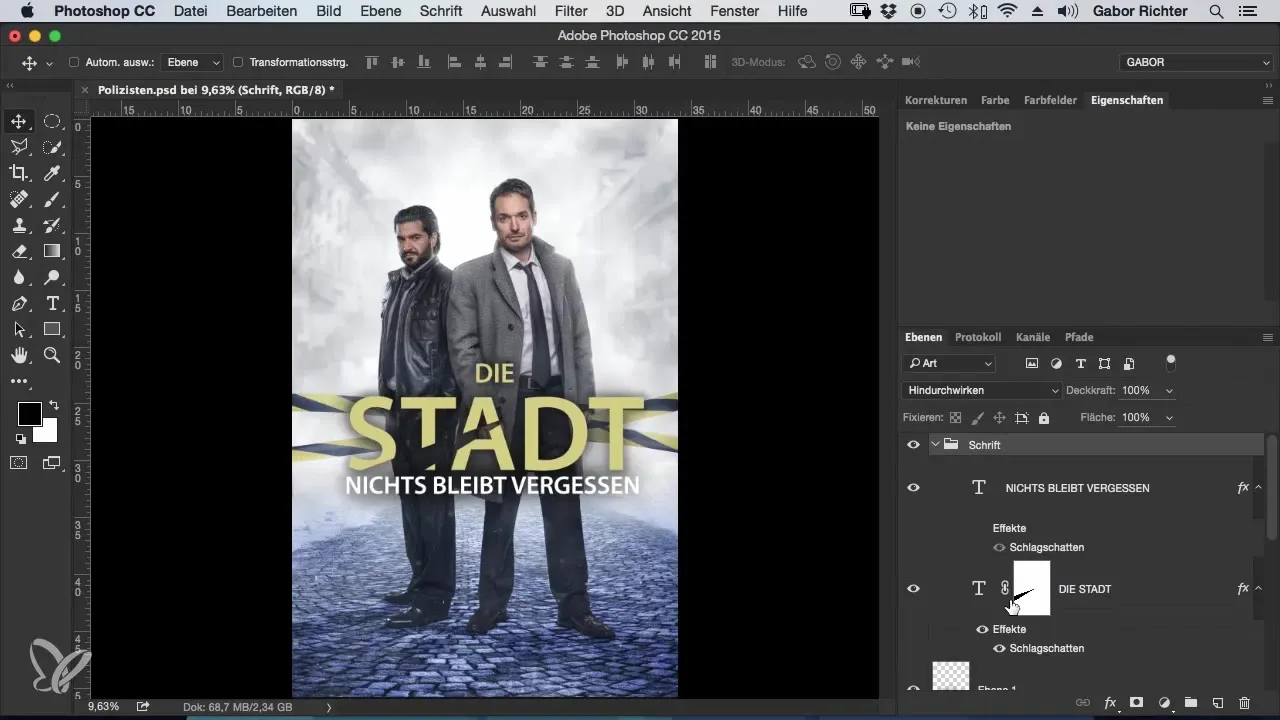
Task: Filter layers by pixel layers icon
Action: click(1032, 363)
